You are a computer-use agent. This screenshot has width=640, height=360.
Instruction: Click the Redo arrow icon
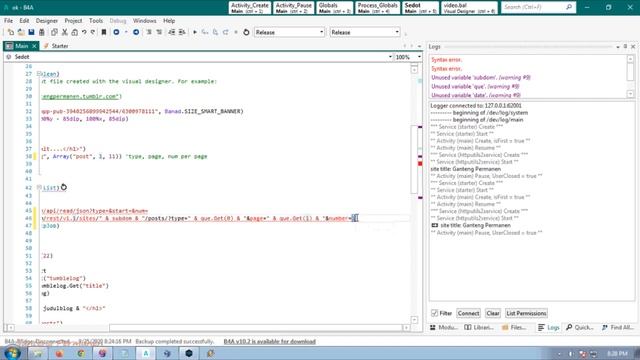tap(93, 32)
